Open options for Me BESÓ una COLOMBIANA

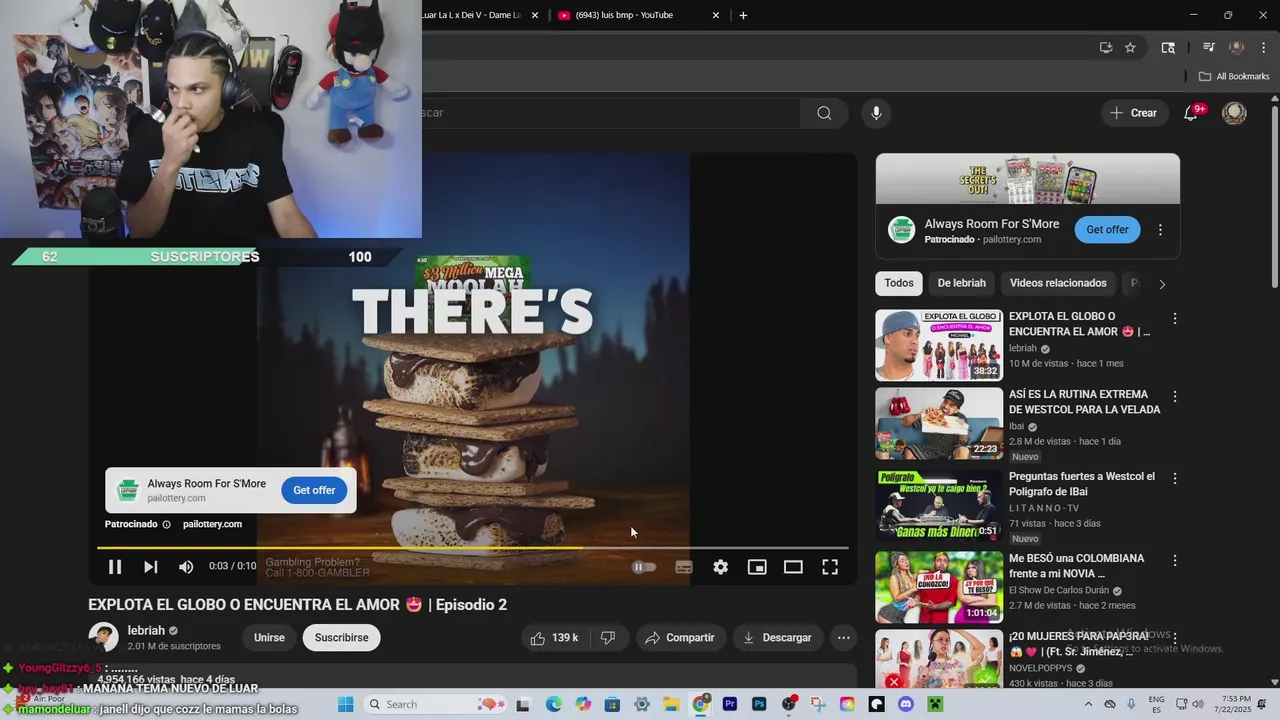tap(1175, 561)
